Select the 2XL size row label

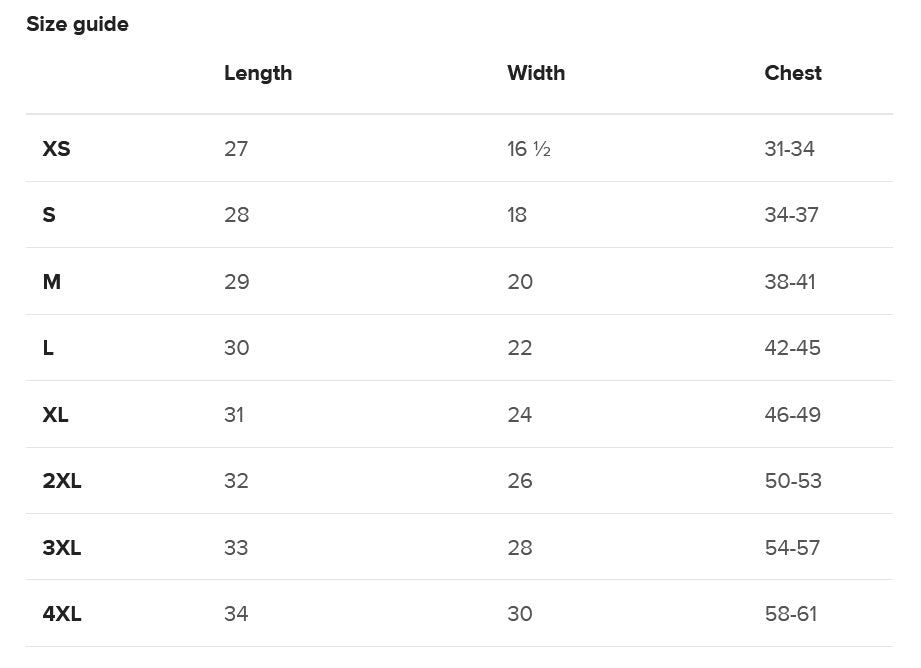pyautogui.click(x=62, y=481)
